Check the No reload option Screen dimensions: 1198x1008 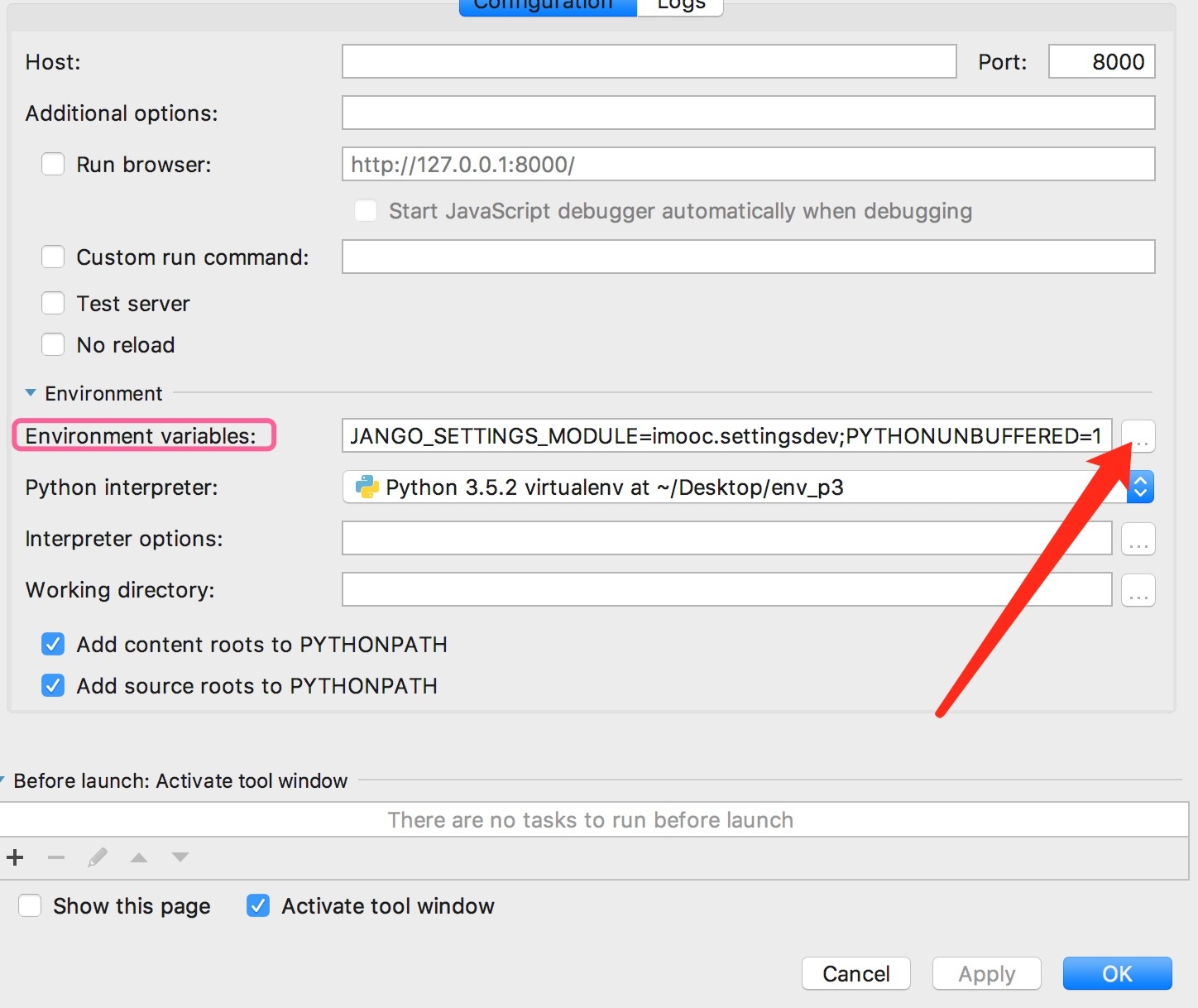[53, 345]
